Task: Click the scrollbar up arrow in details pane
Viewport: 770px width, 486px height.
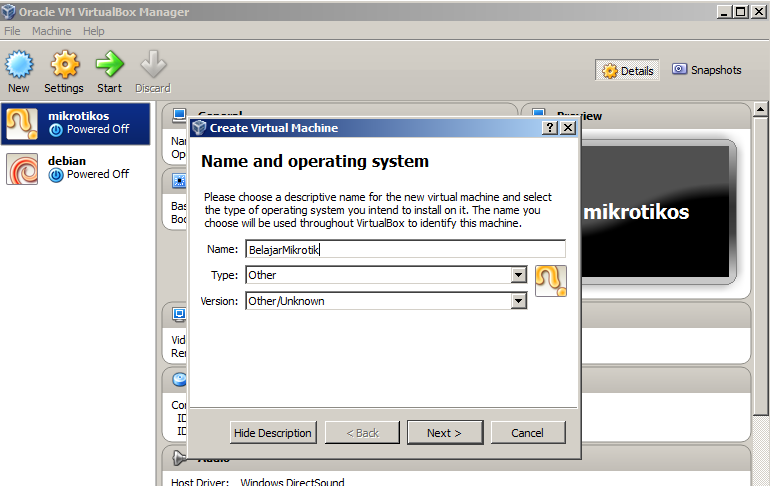Action: pos(760,109)
